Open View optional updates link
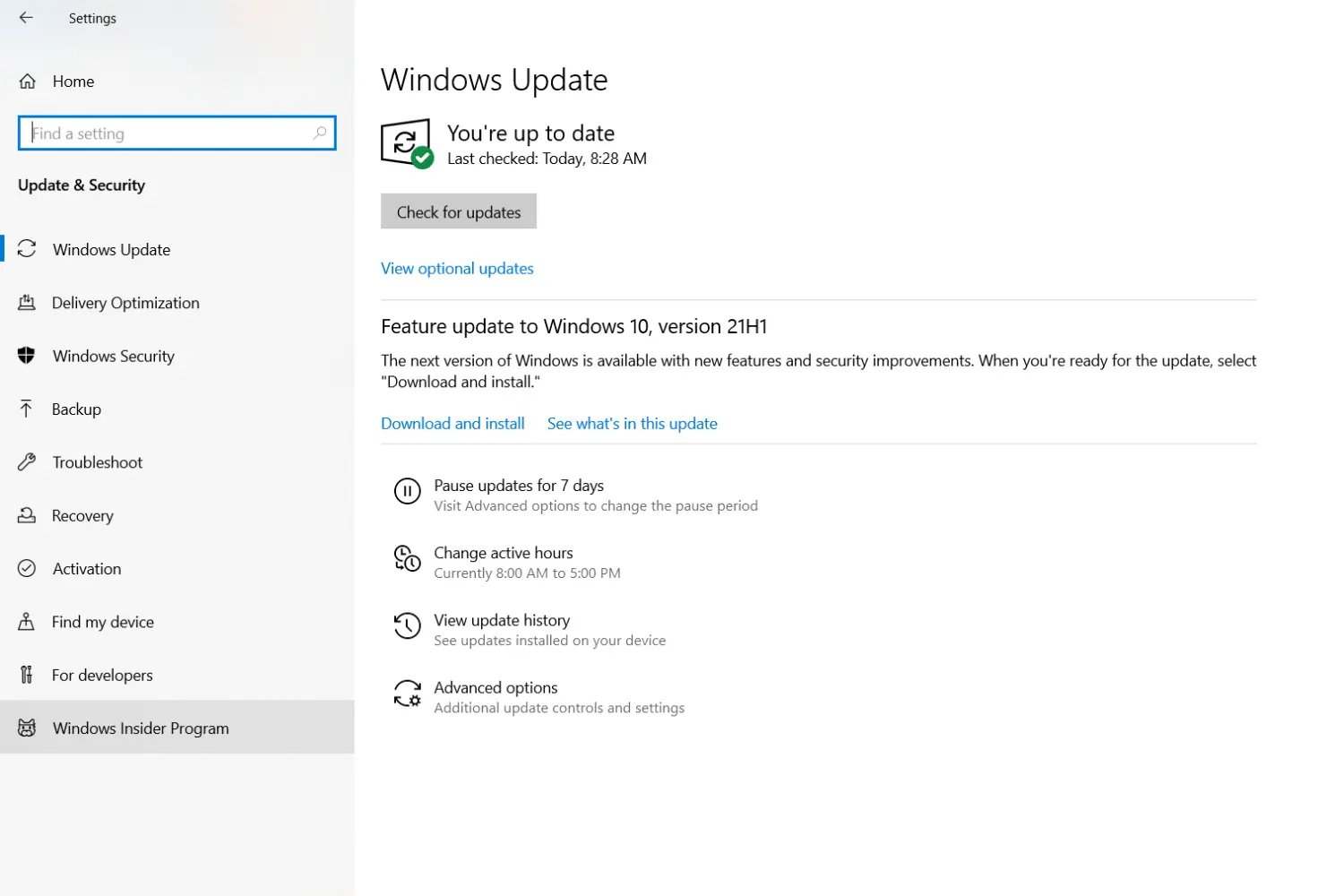This screenshot has height=896, width=1344. (457, 268)
